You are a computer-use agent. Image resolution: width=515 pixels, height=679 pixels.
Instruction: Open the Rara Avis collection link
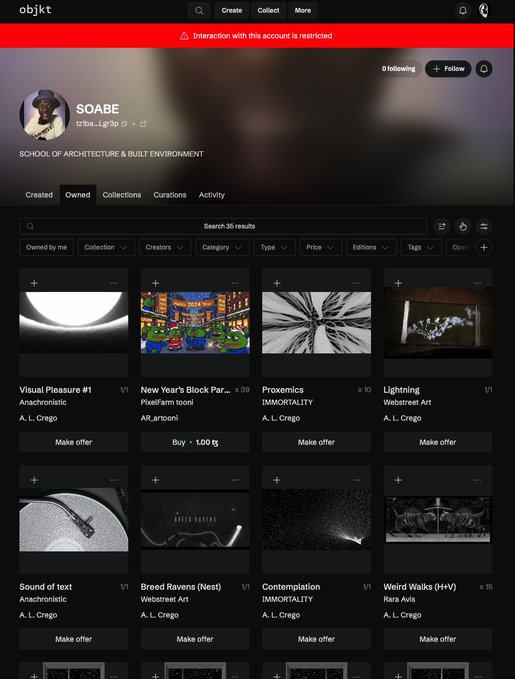pos(399,599)
